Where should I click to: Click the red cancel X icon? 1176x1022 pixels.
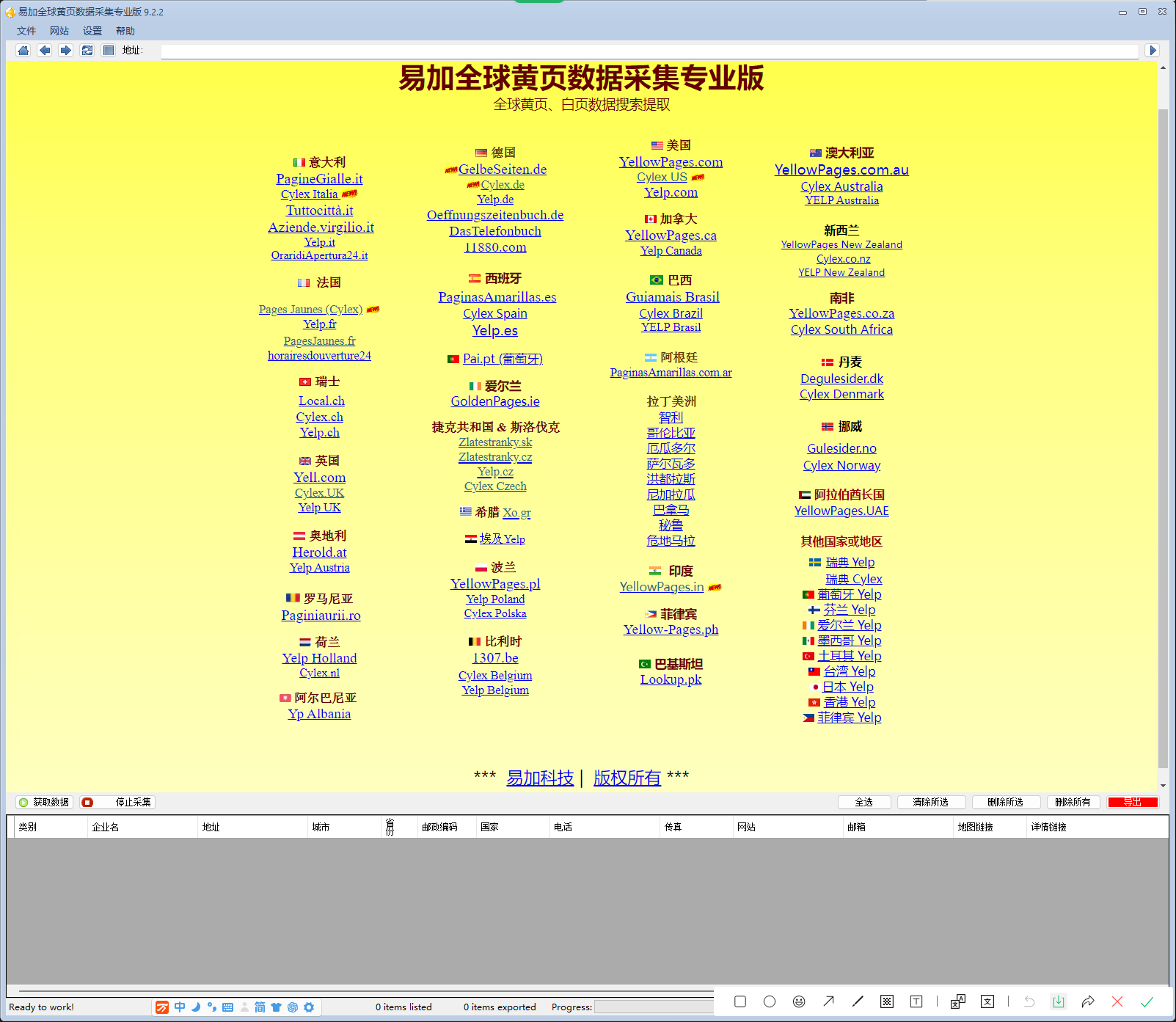1117,1001
